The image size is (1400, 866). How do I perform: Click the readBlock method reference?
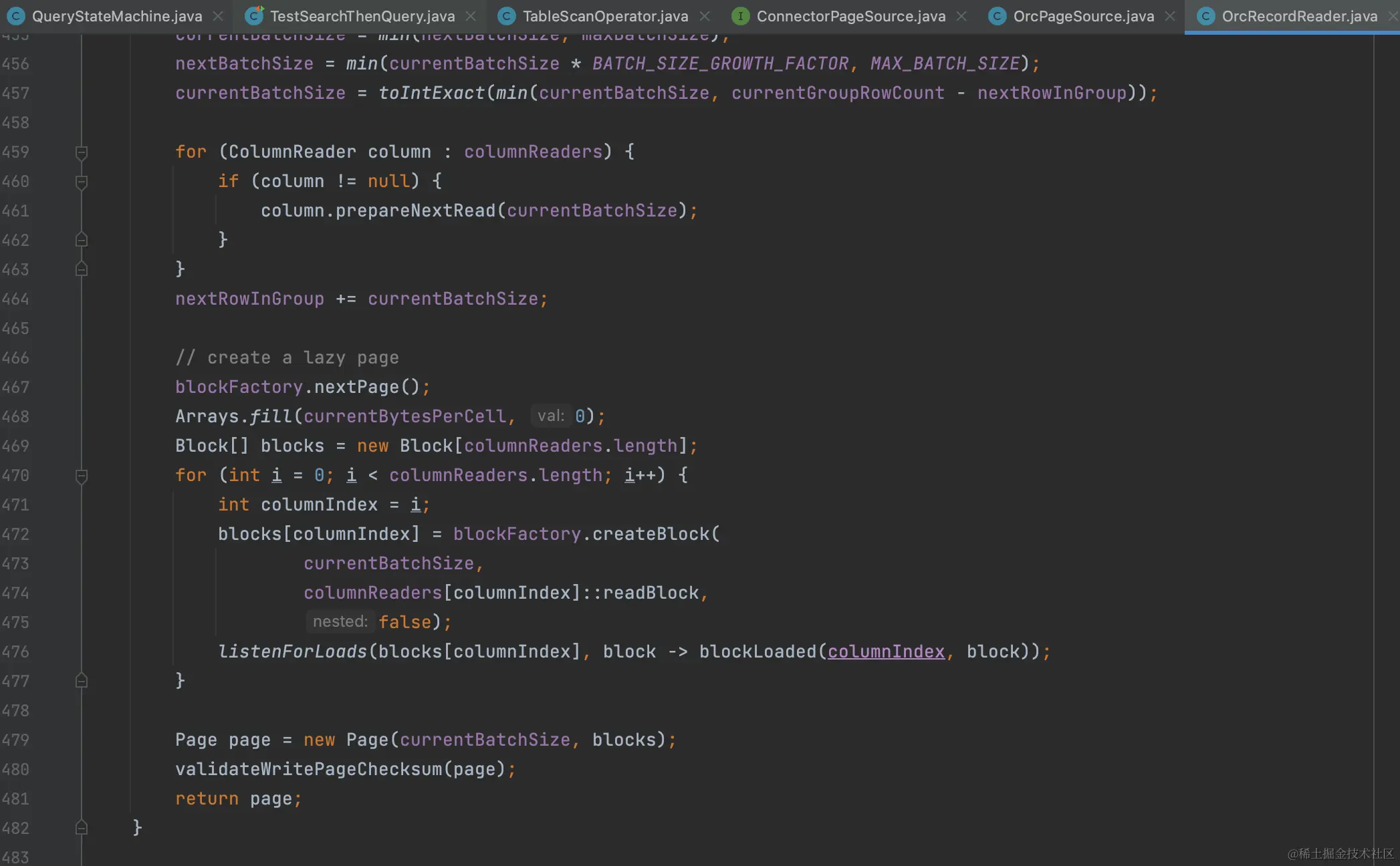651,593
